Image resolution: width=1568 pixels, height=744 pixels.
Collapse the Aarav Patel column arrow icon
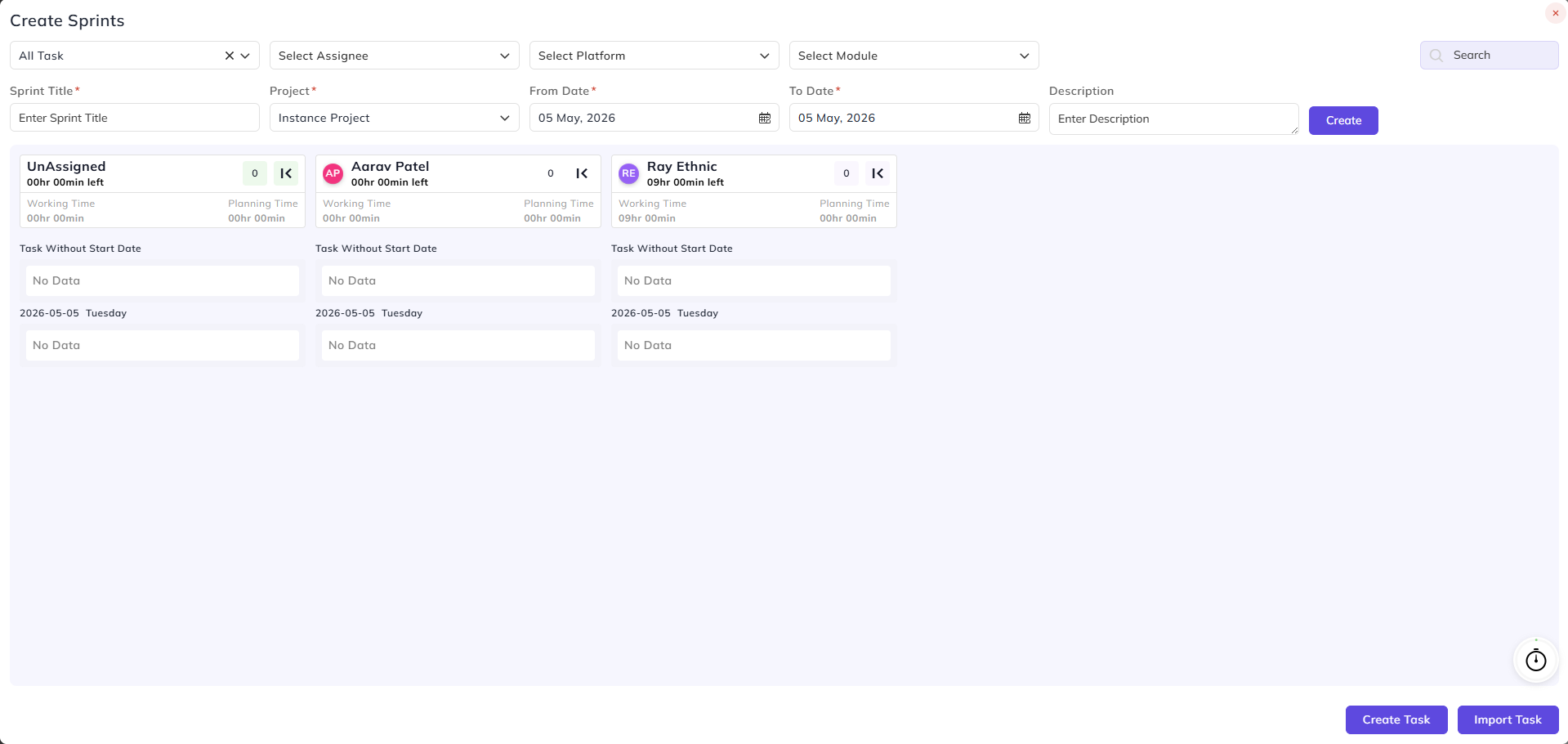582,173
